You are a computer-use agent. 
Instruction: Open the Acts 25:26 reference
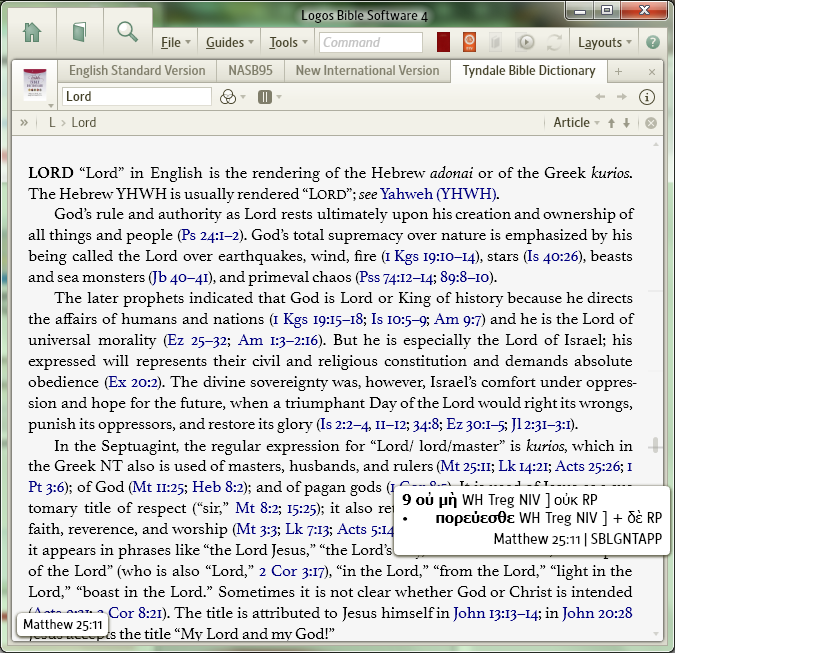(x=588, y=466)
